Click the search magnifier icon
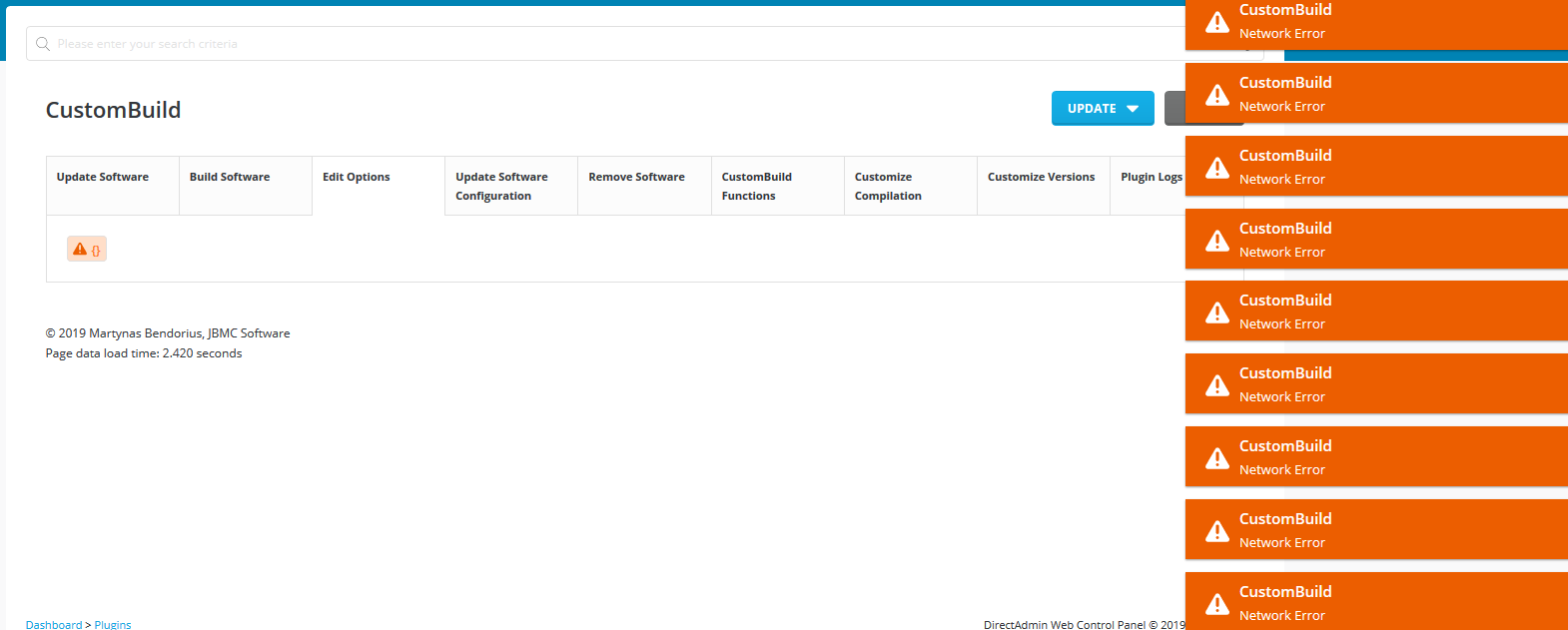Screen dimensions: 1568x630 pos(43,44)
